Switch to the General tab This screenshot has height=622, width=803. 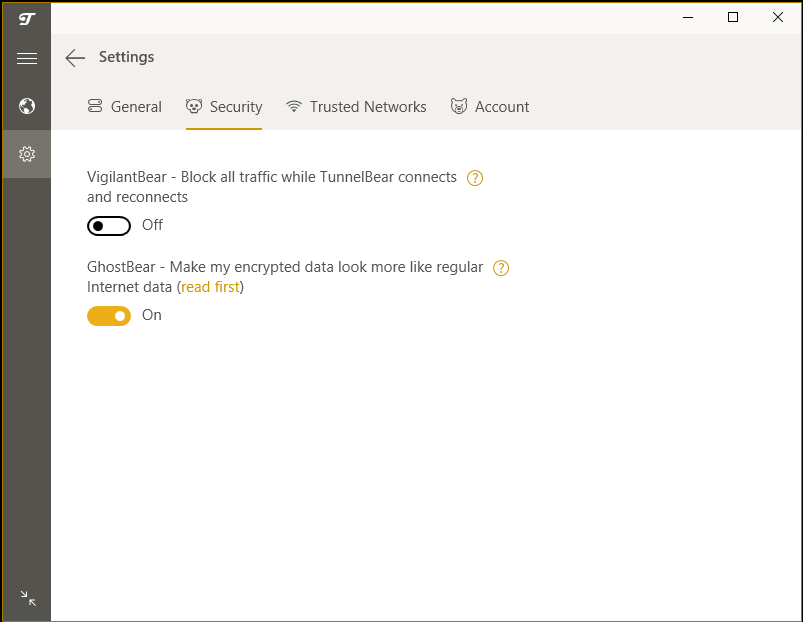coord(124,106)
